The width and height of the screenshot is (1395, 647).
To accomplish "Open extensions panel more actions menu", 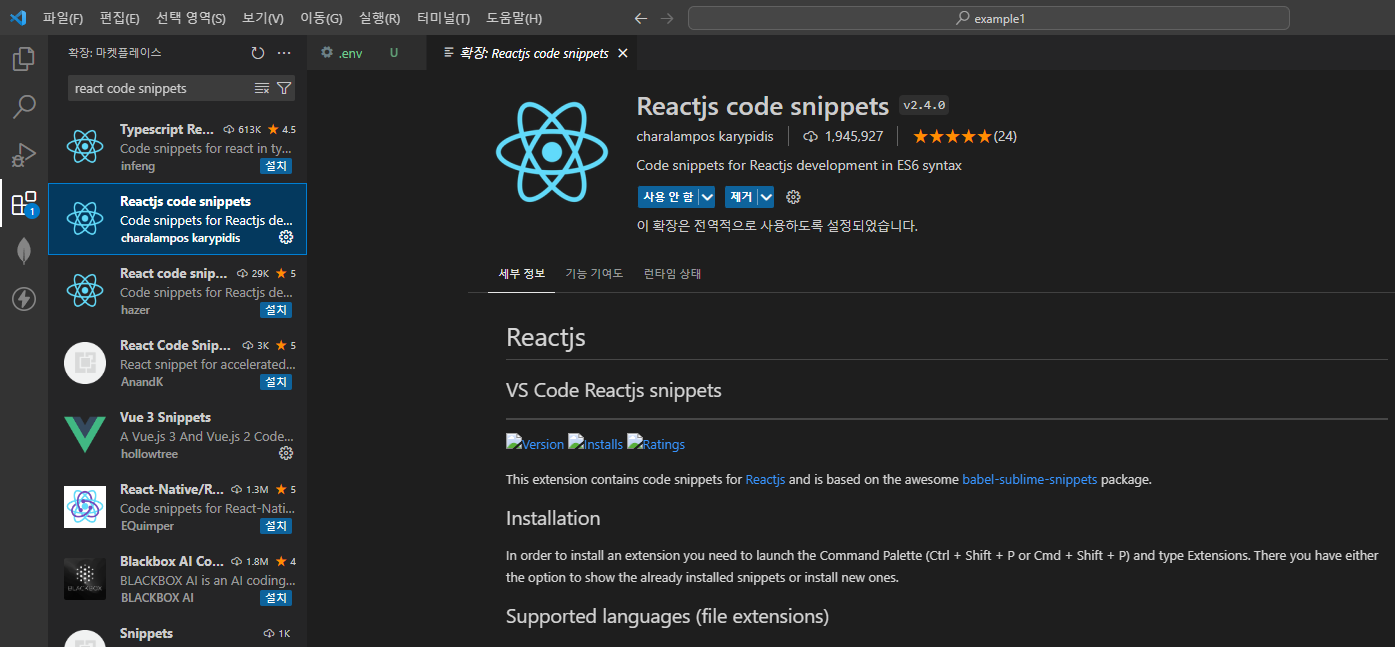I will [x=284, y=53].
